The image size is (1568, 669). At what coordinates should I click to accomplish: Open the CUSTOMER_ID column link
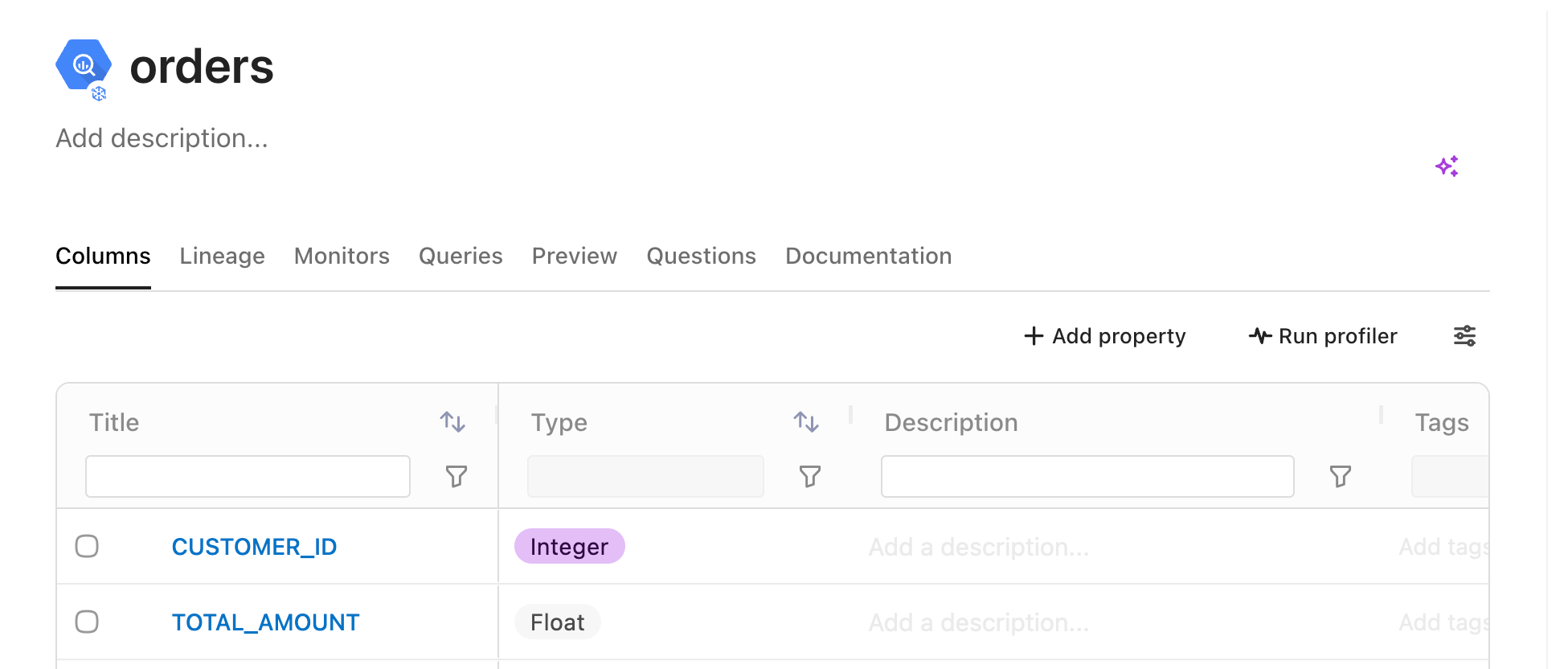[254, 547]
